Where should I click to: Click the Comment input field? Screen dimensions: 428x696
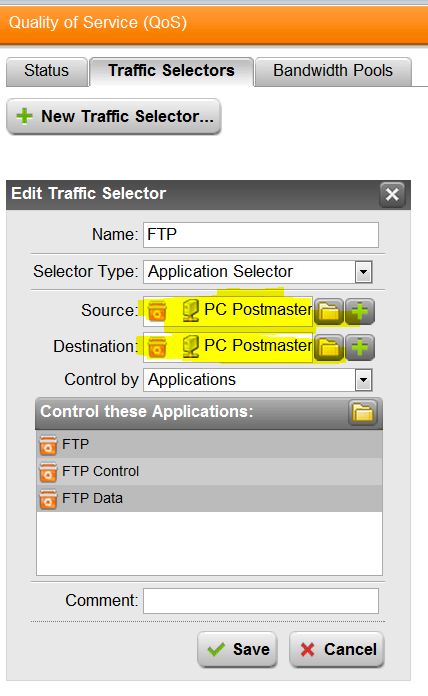(261, 601)
